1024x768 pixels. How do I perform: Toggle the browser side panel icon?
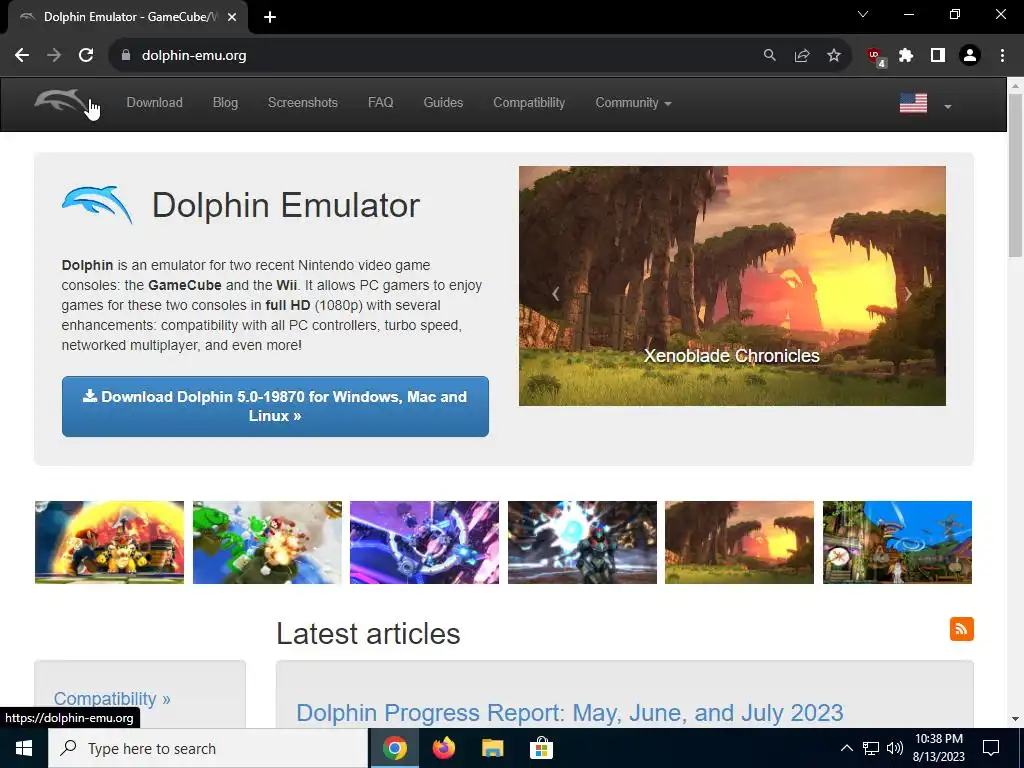pos(938,56)
